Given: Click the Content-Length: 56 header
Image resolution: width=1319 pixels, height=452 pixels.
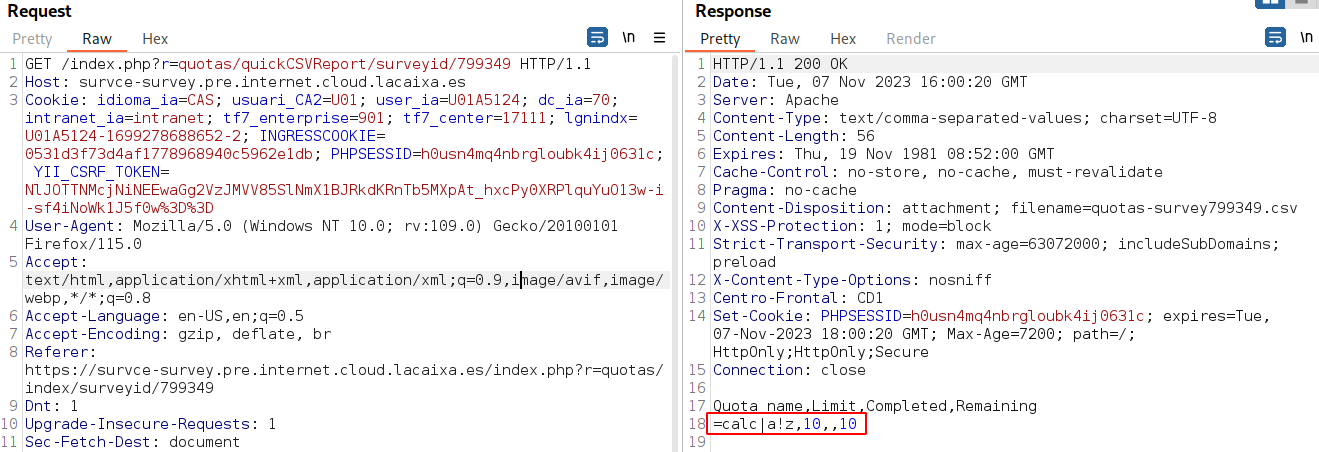Looking at the screenshot, I should point(794,136).
